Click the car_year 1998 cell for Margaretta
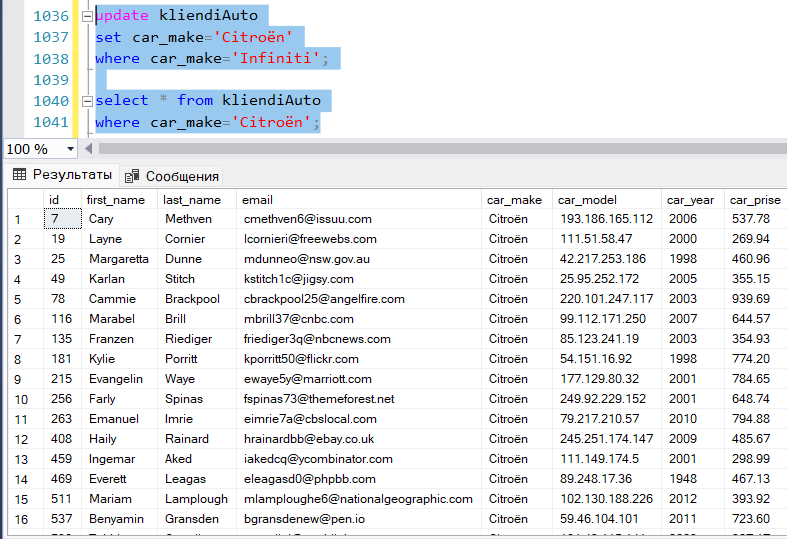 (693, 259)
